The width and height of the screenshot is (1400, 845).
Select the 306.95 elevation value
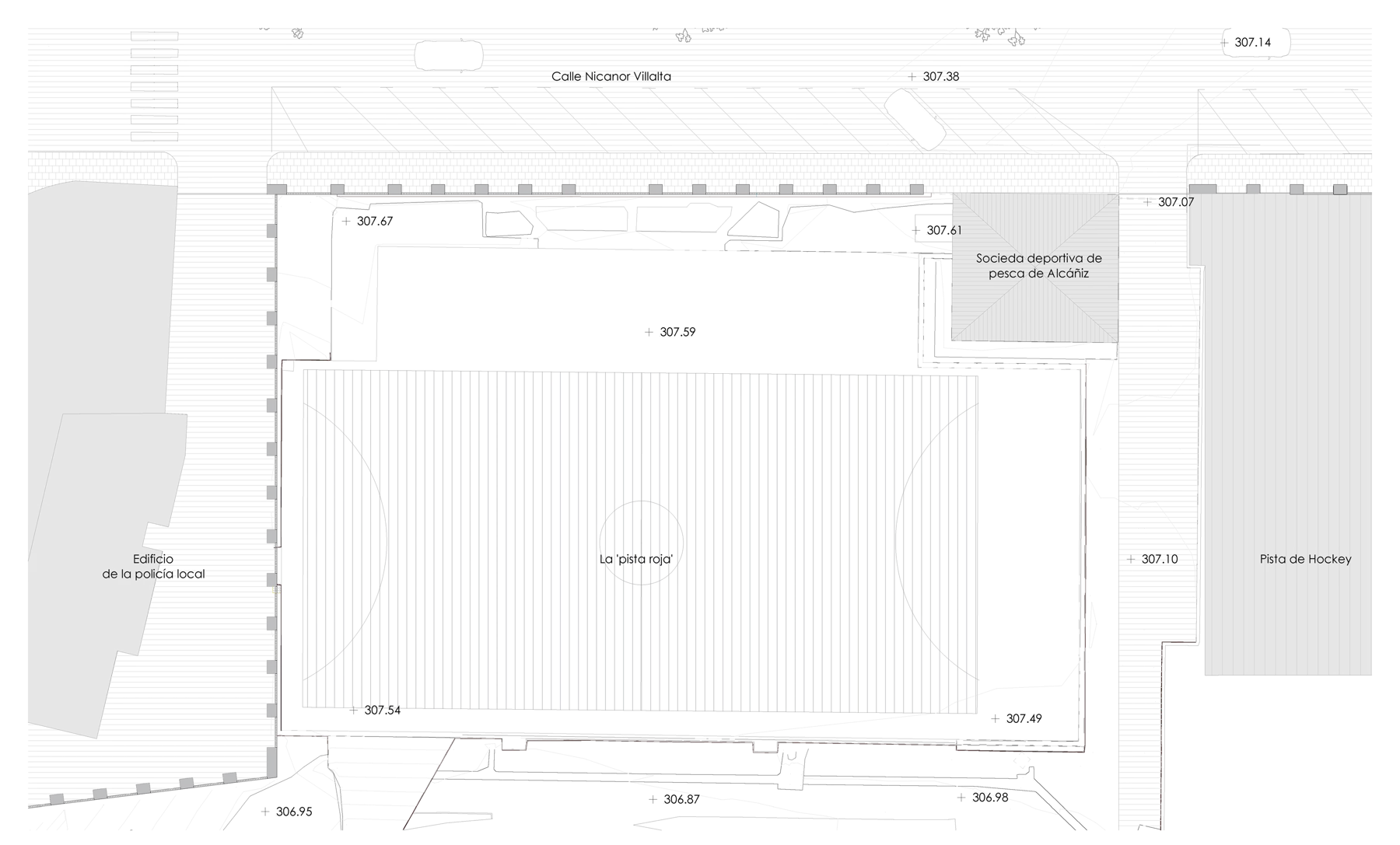point(294,812)
